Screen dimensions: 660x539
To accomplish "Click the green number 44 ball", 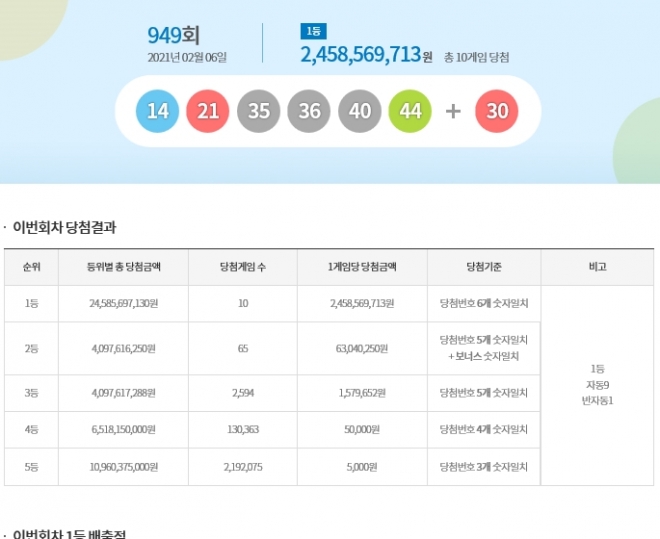I will click(x=410, y=111).
